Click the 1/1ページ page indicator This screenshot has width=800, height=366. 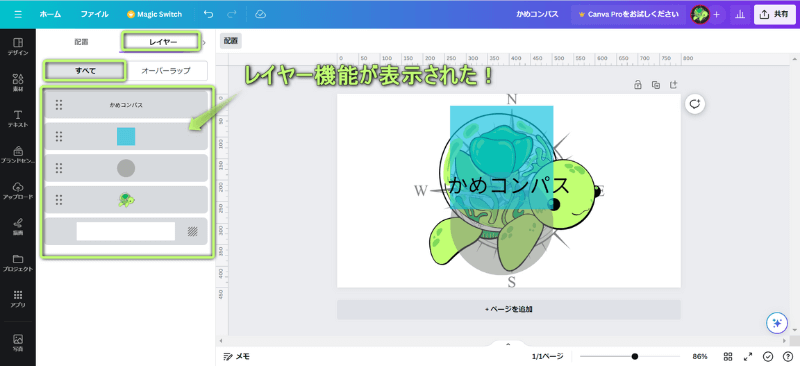pyautogui.click(x=547, y=356)
